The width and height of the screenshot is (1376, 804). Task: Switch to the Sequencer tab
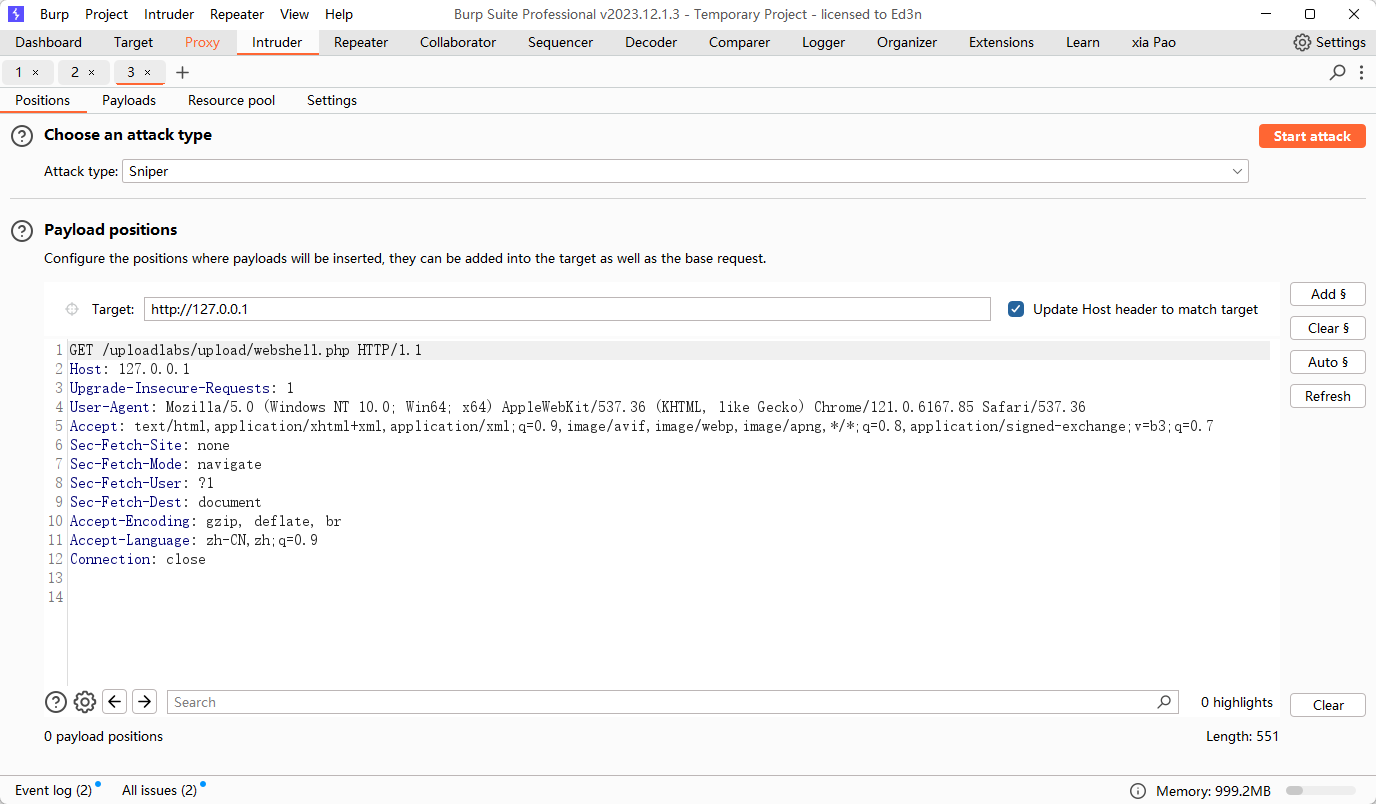[560, 42]
